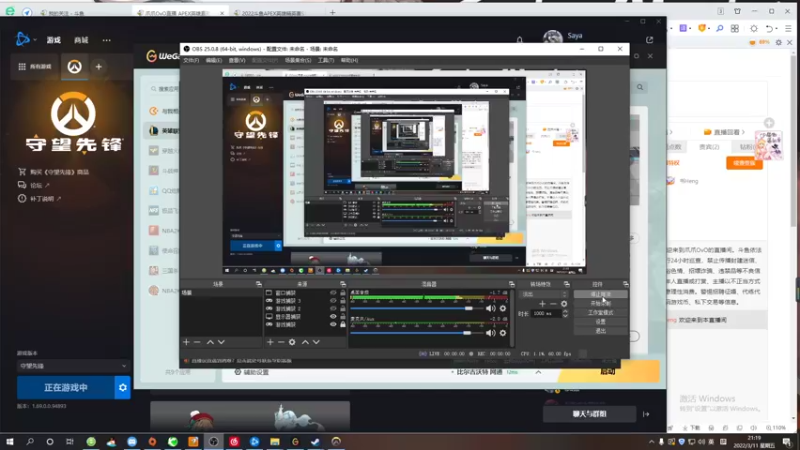Viewport: 800px width, 450px height.
Task: Collapse Battle.net friends panel arrow icon
Action: click(646, 414)
